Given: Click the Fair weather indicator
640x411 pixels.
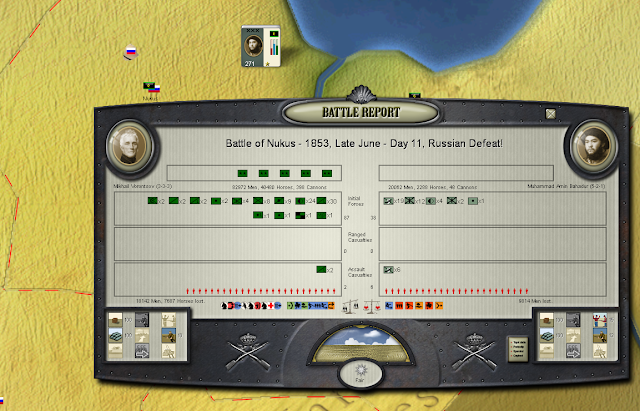Looking at the screenshot, I should point(360,373).
